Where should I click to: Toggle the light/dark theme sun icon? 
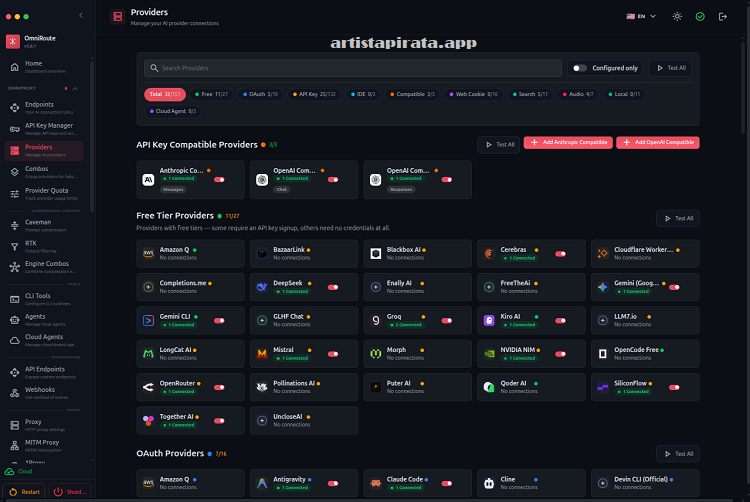[x=677, y=17]
